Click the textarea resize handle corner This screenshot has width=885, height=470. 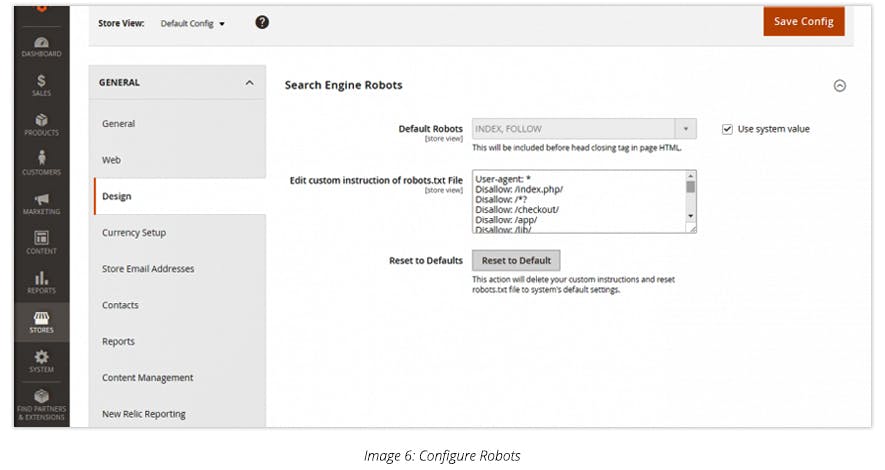pyautogui.click(x=692, y=229)
